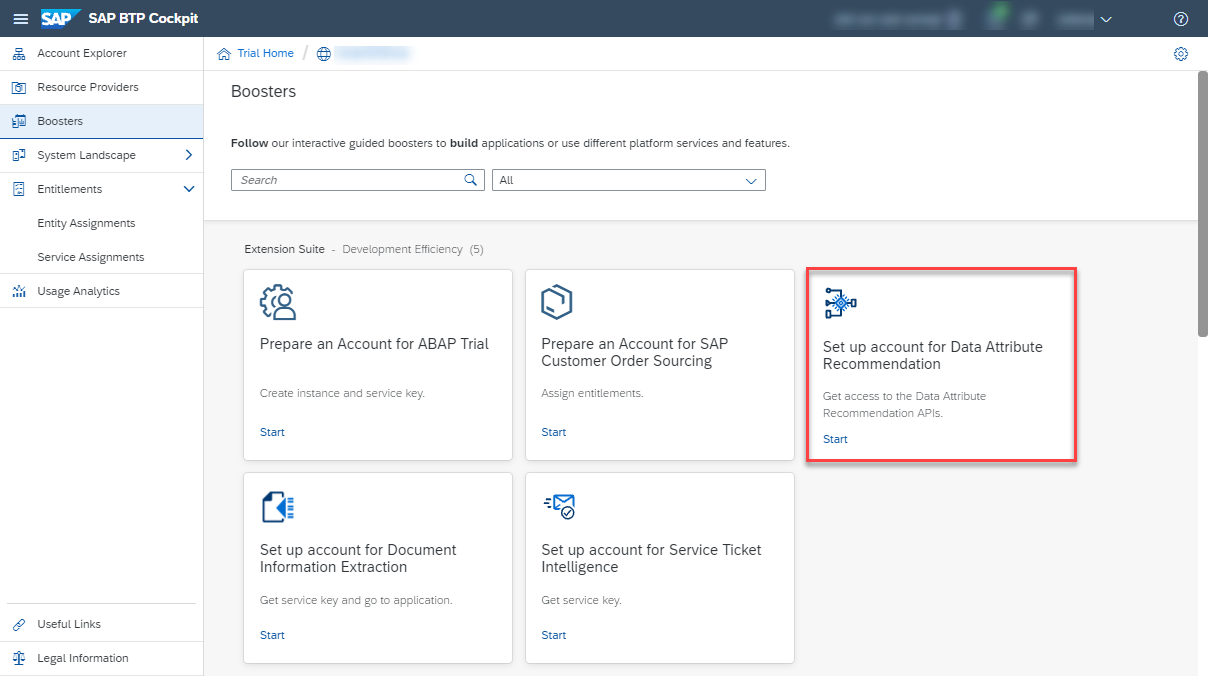
Task: Open the All category filter dropdown
Action: [x=628, y=180]
